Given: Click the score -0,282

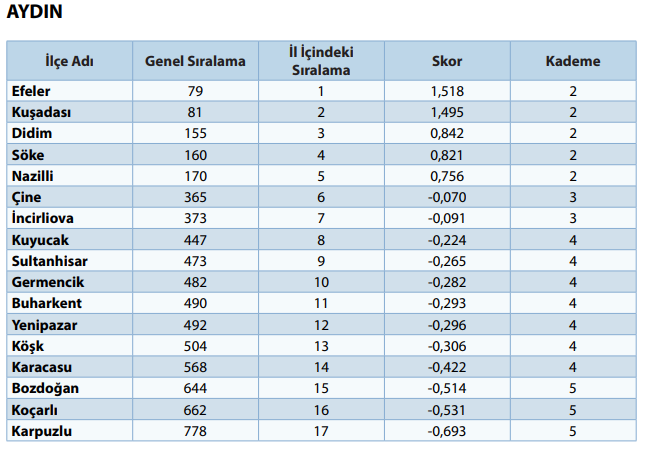Looking at the screenshot, I should [447, 282].
